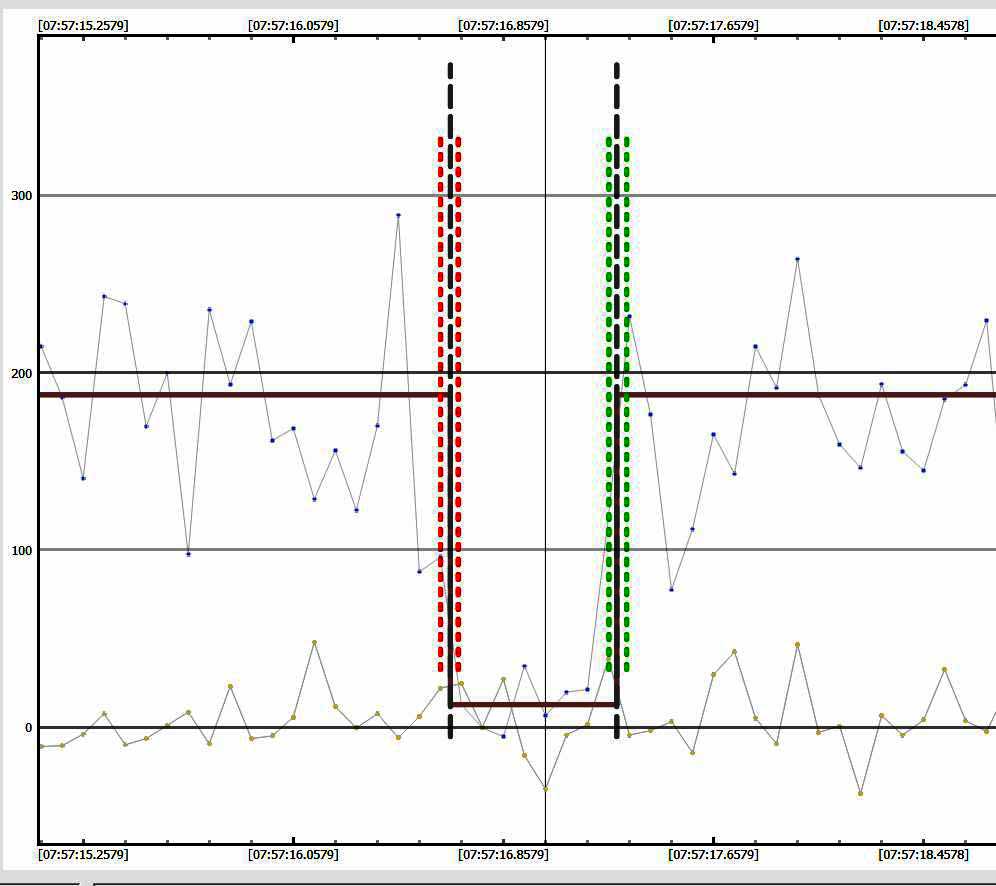Click bottom axis label [07:57:15.2579]
Image resolution: width=996 pixels, height=886 pixels.
coord(83,854)
